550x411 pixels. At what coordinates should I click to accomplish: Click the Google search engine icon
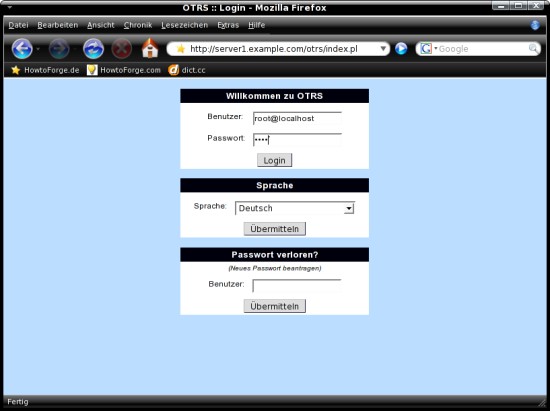[425, 49]
